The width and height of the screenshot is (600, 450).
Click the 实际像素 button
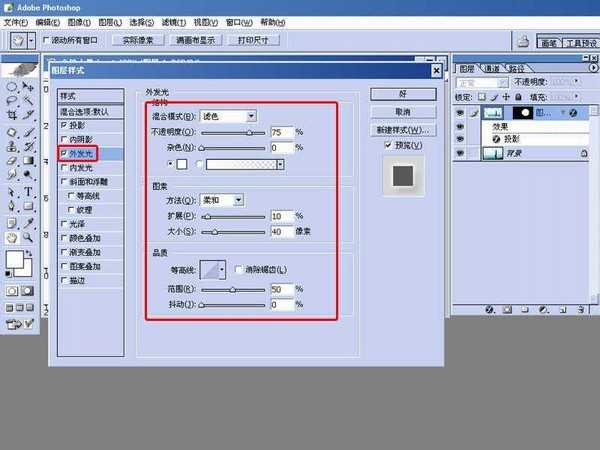coord(138,40)
